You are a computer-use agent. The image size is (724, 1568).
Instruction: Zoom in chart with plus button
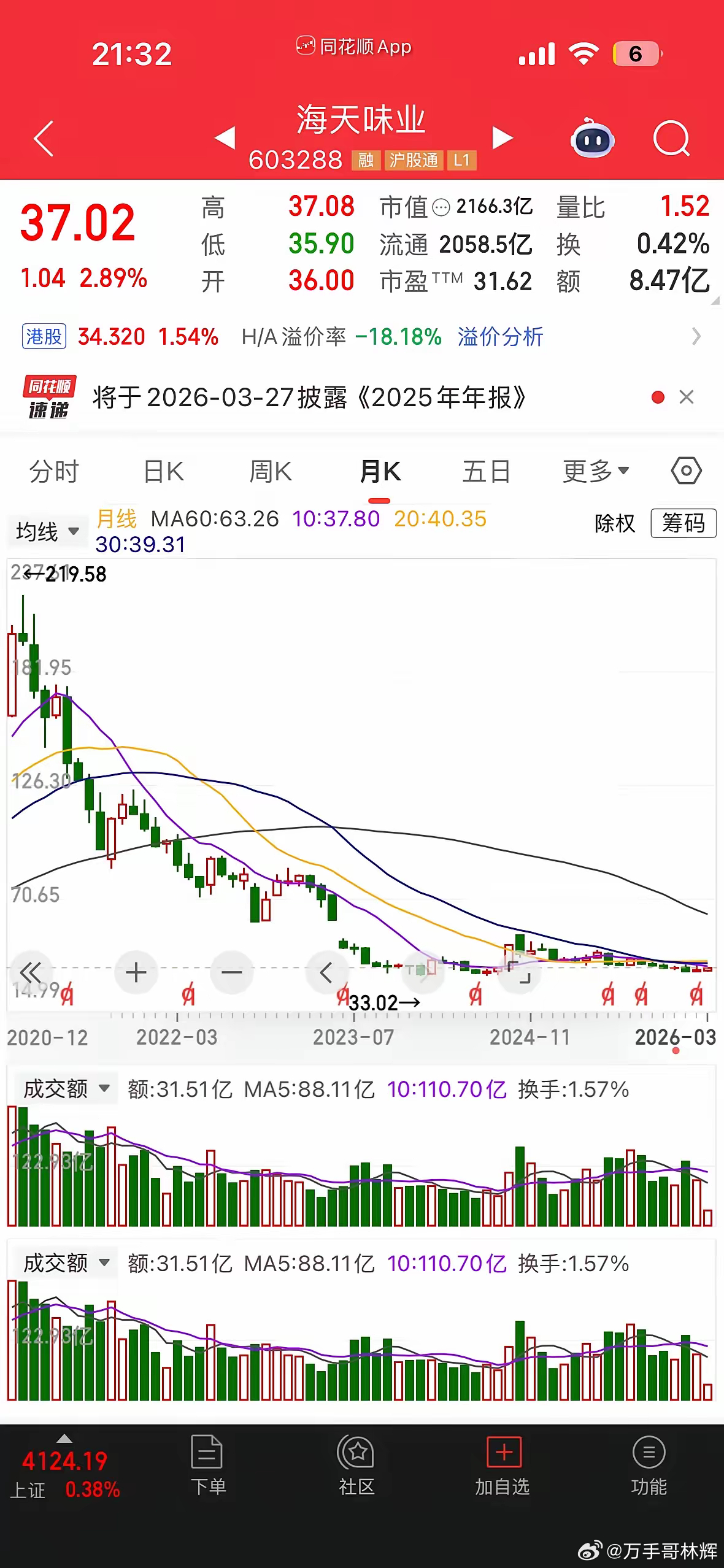[136, 972]
